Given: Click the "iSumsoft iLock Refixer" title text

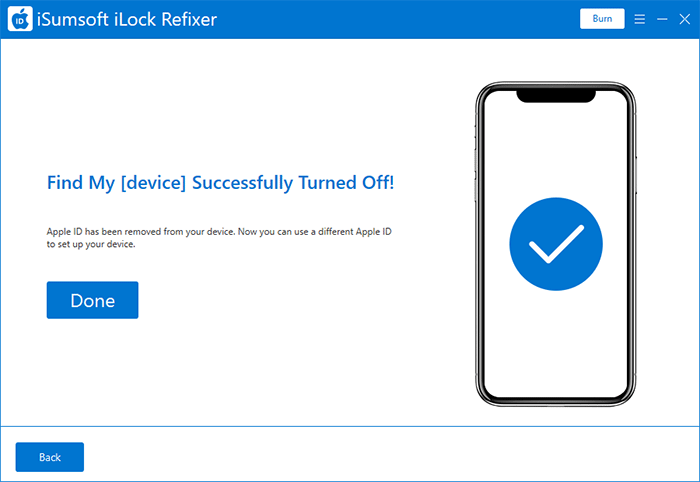Looking at the screenshot, I should (x=127, y=19).
